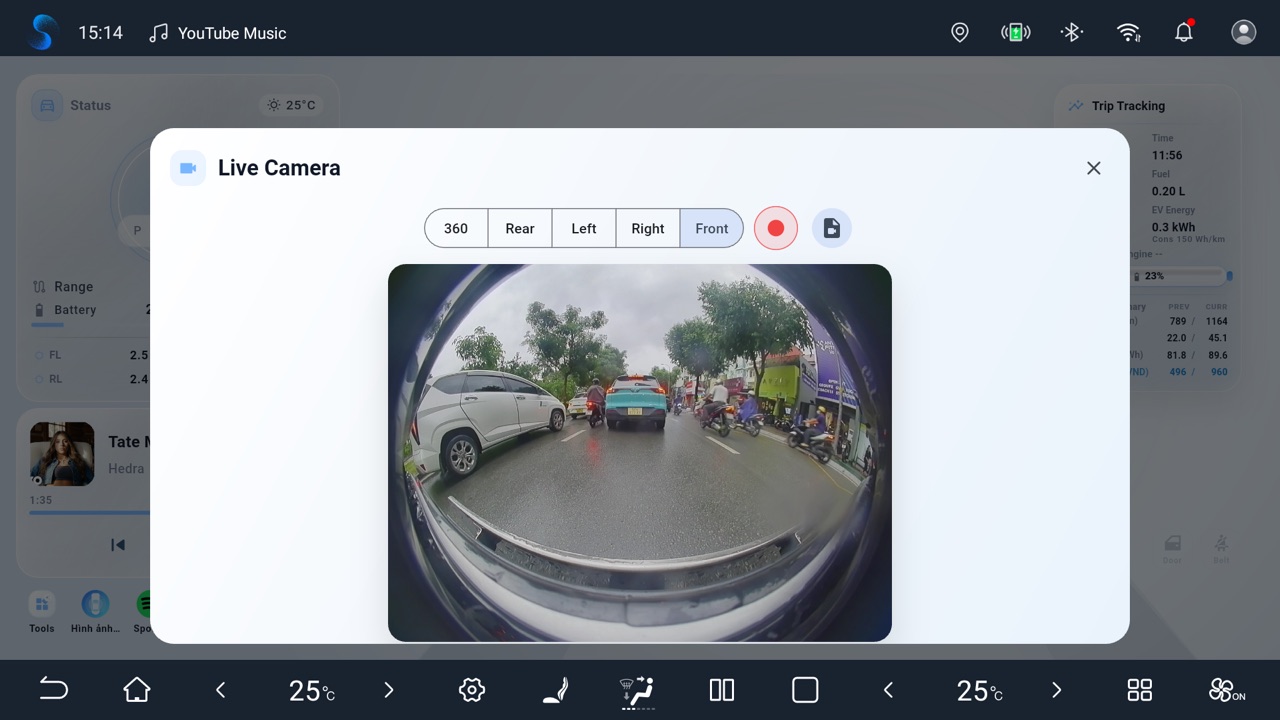Image resolution: width=1280 pixels, height=720 pixels.
Task: Open recent apps square icon
Action: [x=805, y=690]
